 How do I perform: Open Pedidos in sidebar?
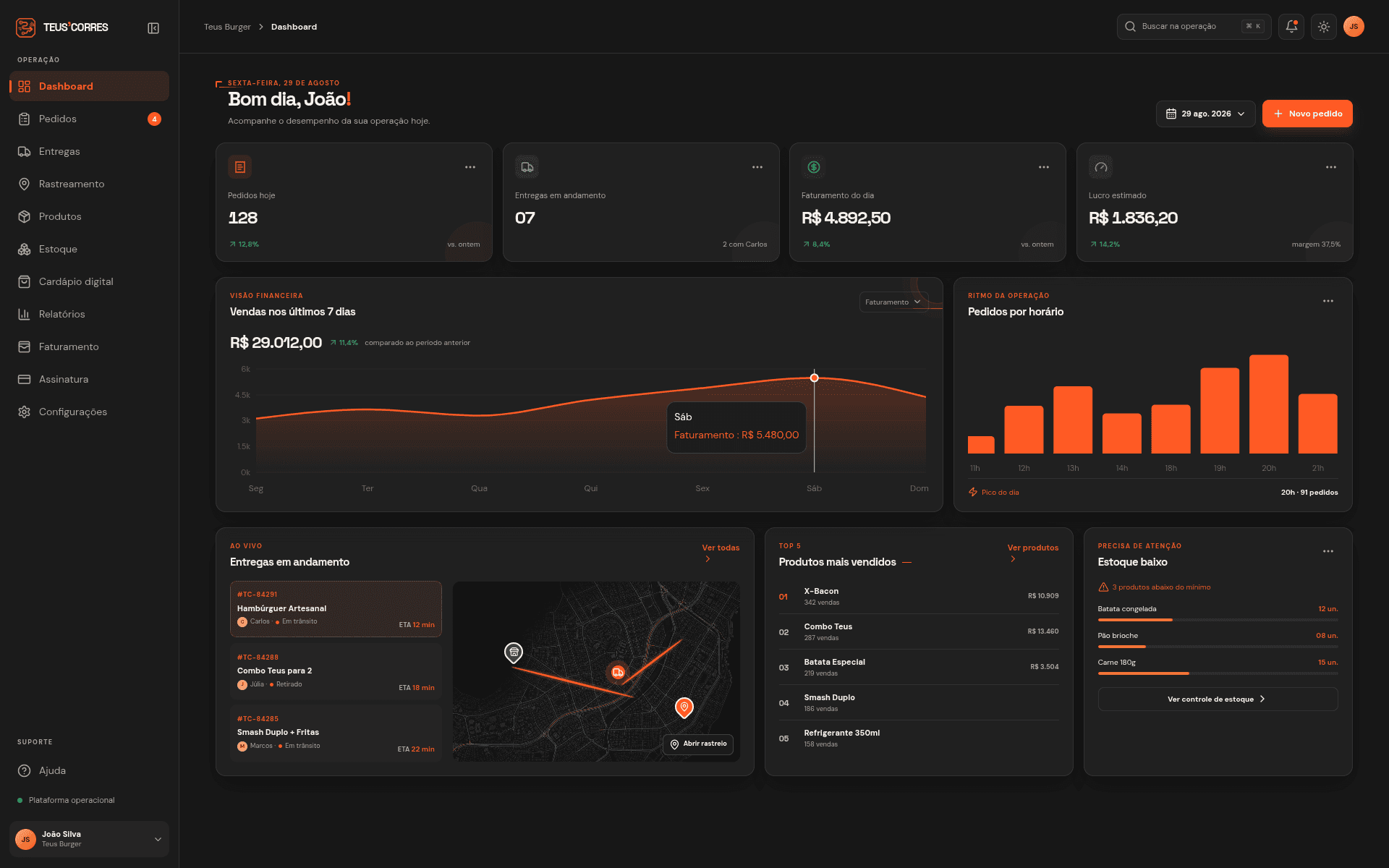89,119
